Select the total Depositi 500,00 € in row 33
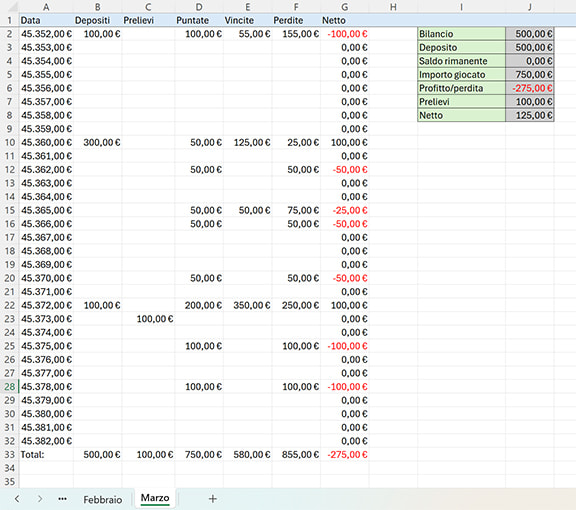The width and height of the screenshot is (576, 510). pos(98,455)
